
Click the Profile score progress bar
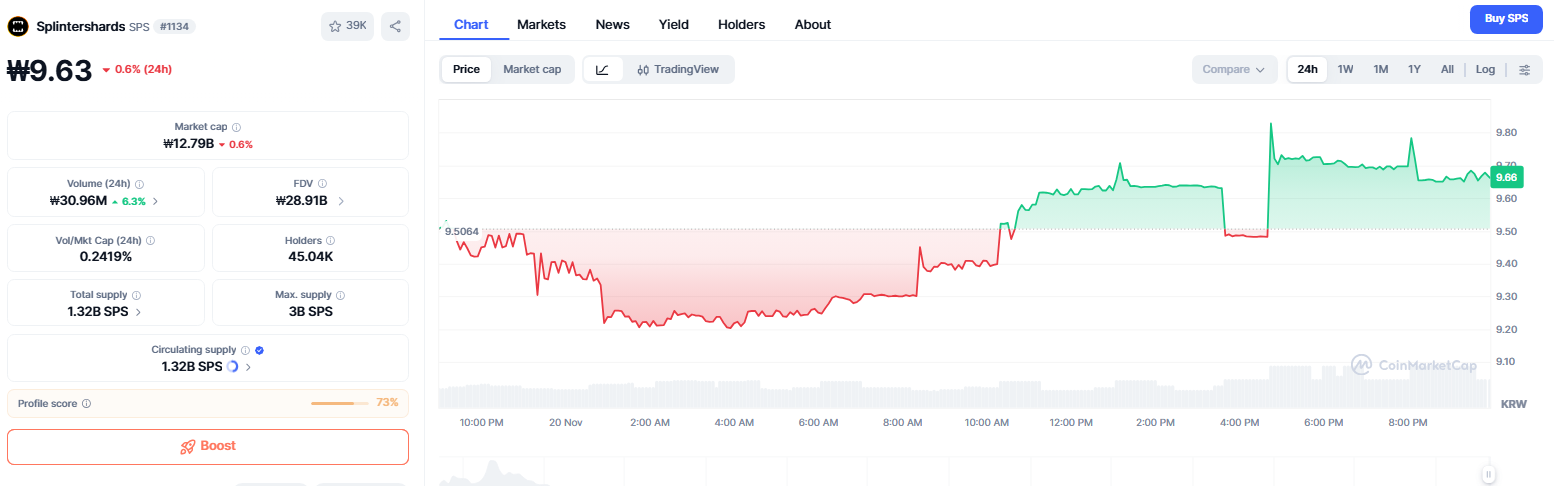pos(339,403)
